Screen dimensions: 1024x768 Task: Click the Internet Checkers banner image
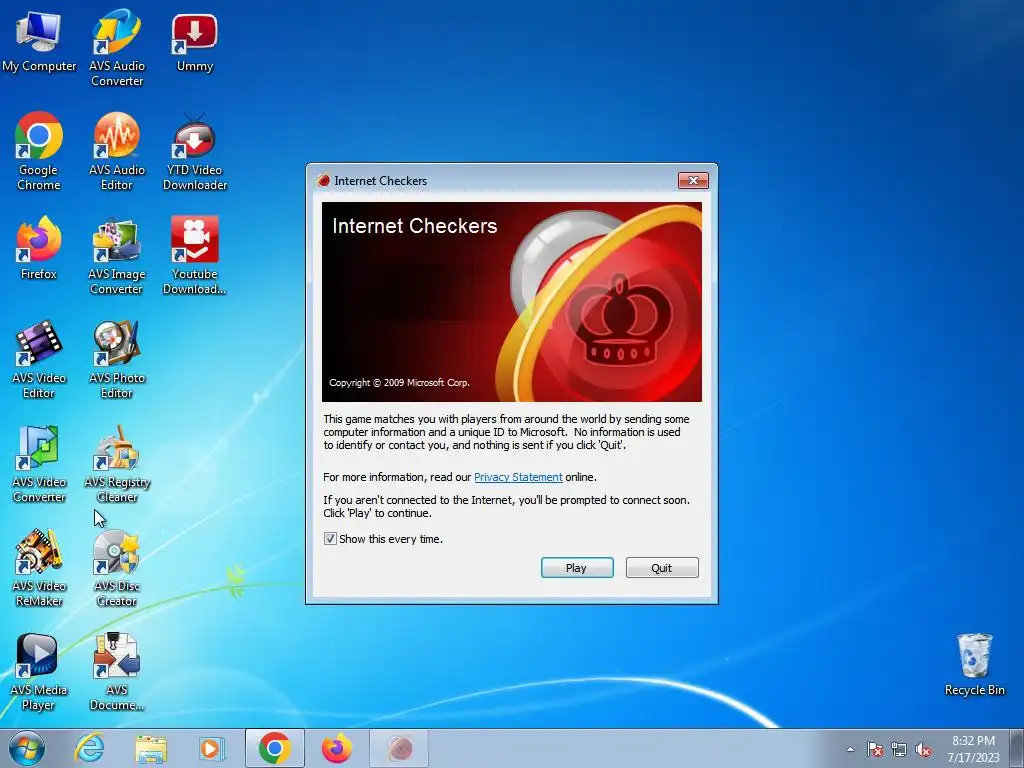[x=511, y=302]
